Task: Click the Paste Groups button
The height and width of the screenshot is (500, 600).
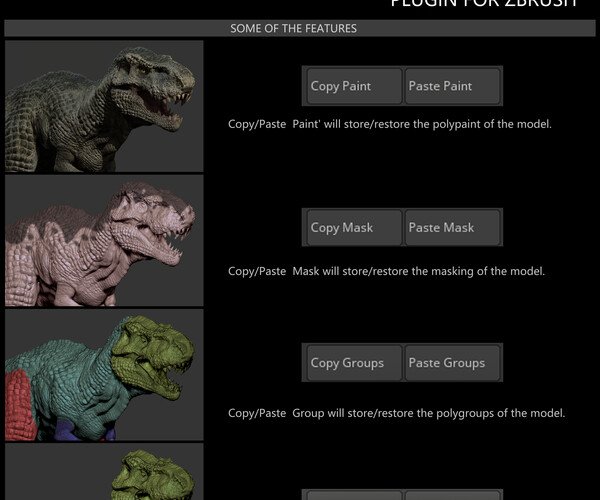Action: point(452,363)
